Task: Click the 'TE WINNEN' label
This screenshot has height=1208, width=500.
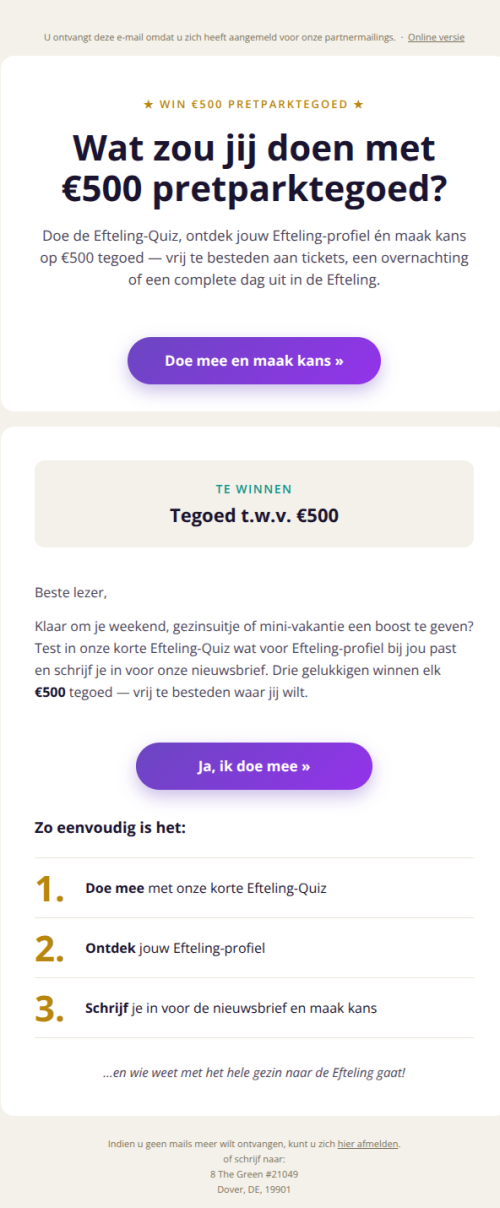Action: pyautogui.click(x=254, y=490)
